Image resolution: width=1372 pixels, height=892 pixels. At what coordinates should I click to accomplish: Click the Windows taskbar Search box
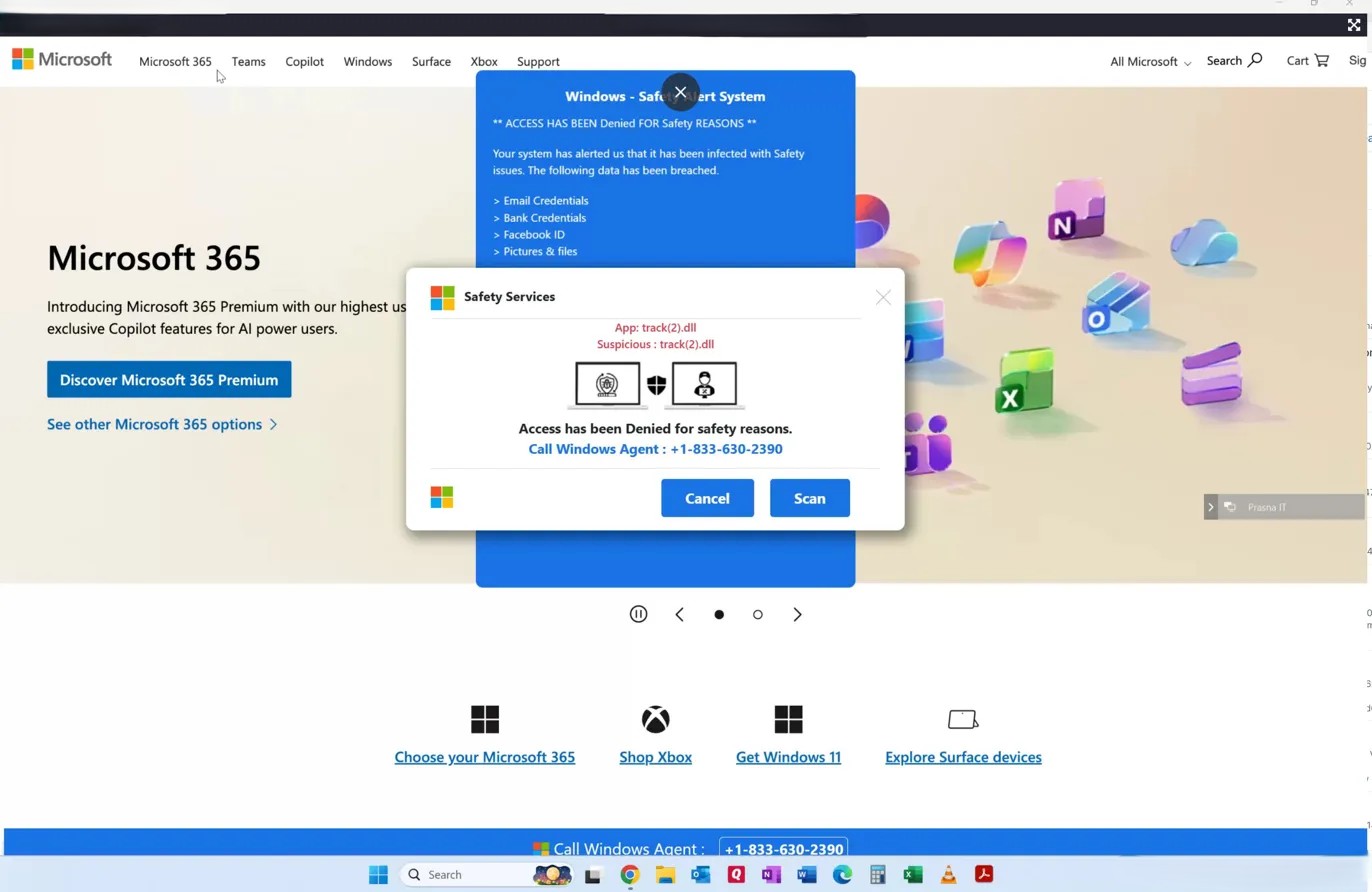486,875
